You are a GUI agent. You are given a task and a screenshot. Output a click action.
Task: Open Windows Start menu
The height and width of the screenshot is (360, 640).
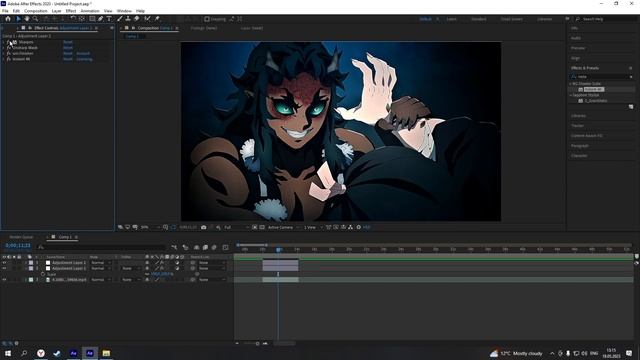pos(8,353)
